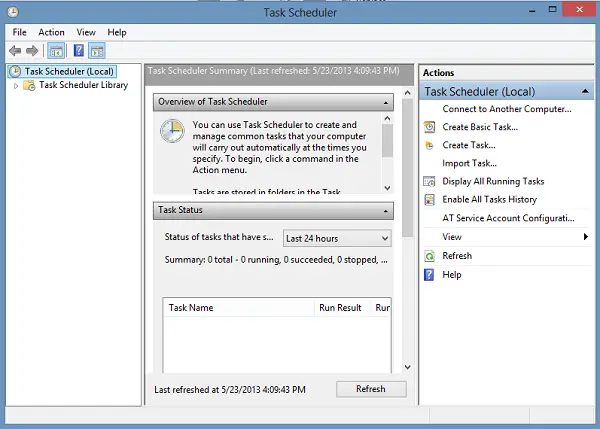Toggle the Show/Hide Action Pane toolbar icon

pos(97,51)
